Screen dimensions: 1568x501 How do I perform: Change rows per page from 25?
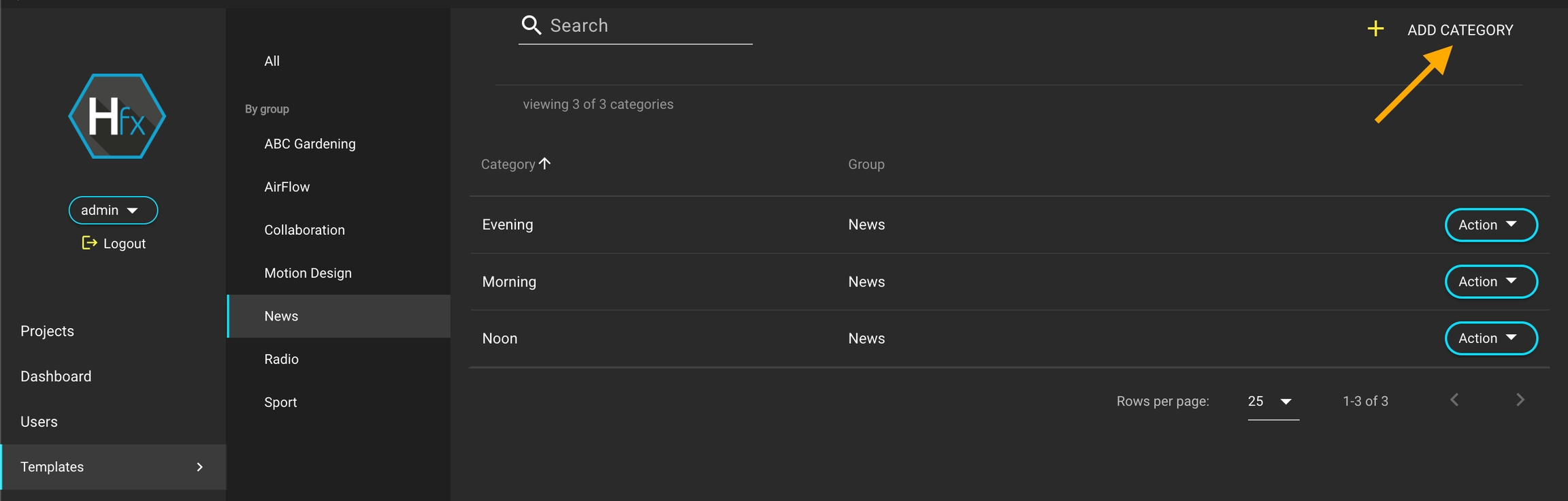[1272, 402]
